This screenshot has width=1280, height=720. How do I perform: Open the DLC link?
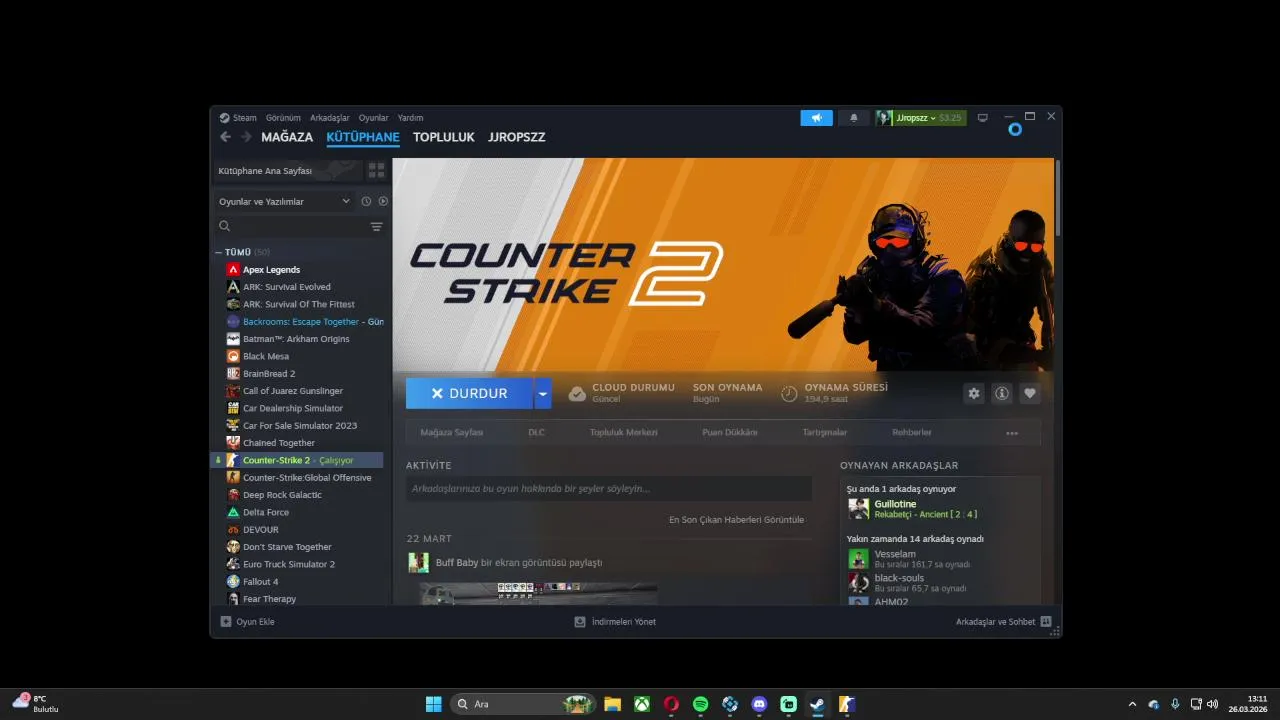point(536,433)
